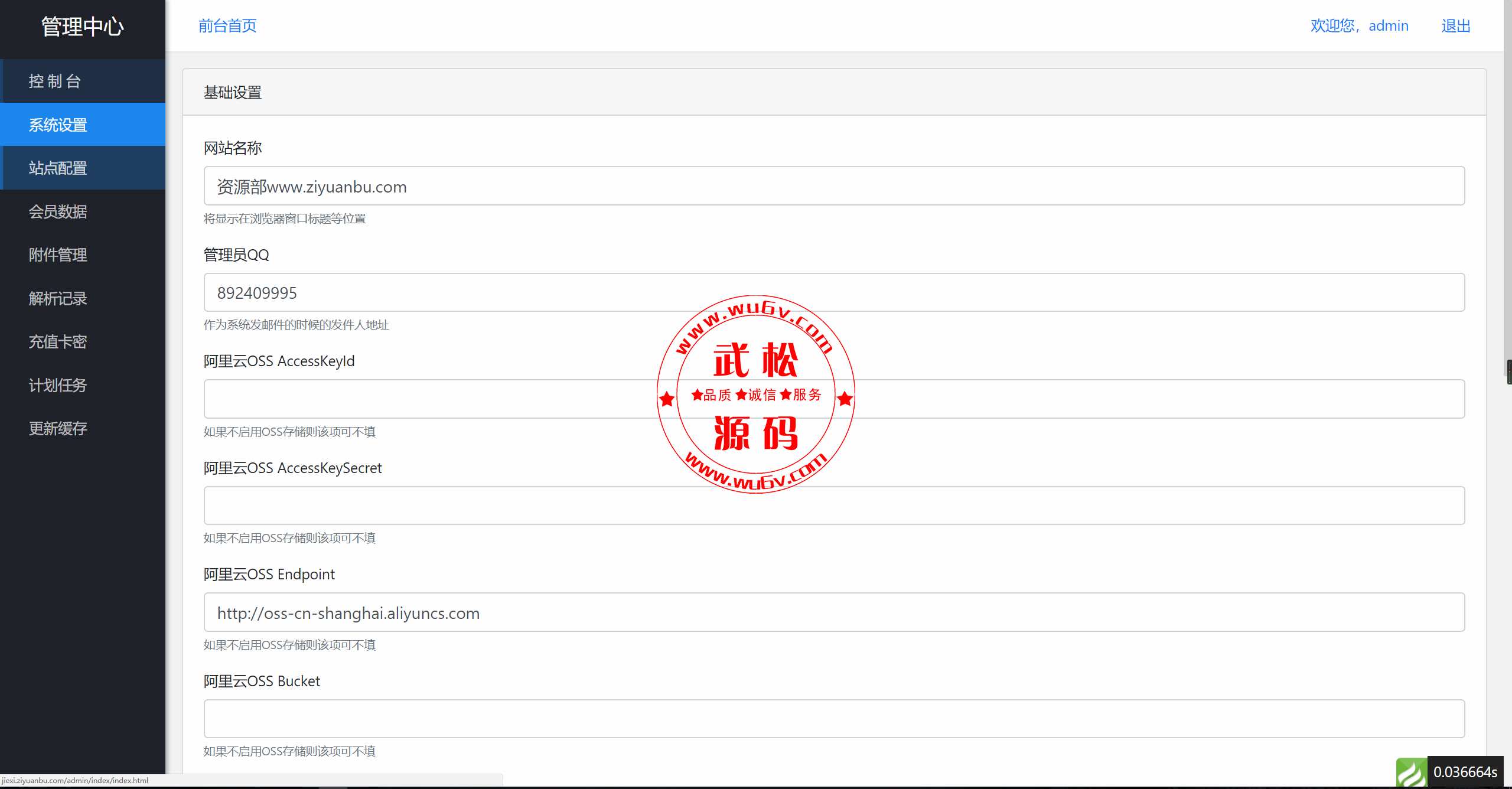Go to 会员数据 section
This screenshot has height=789, width=1512.
[83, 211]
